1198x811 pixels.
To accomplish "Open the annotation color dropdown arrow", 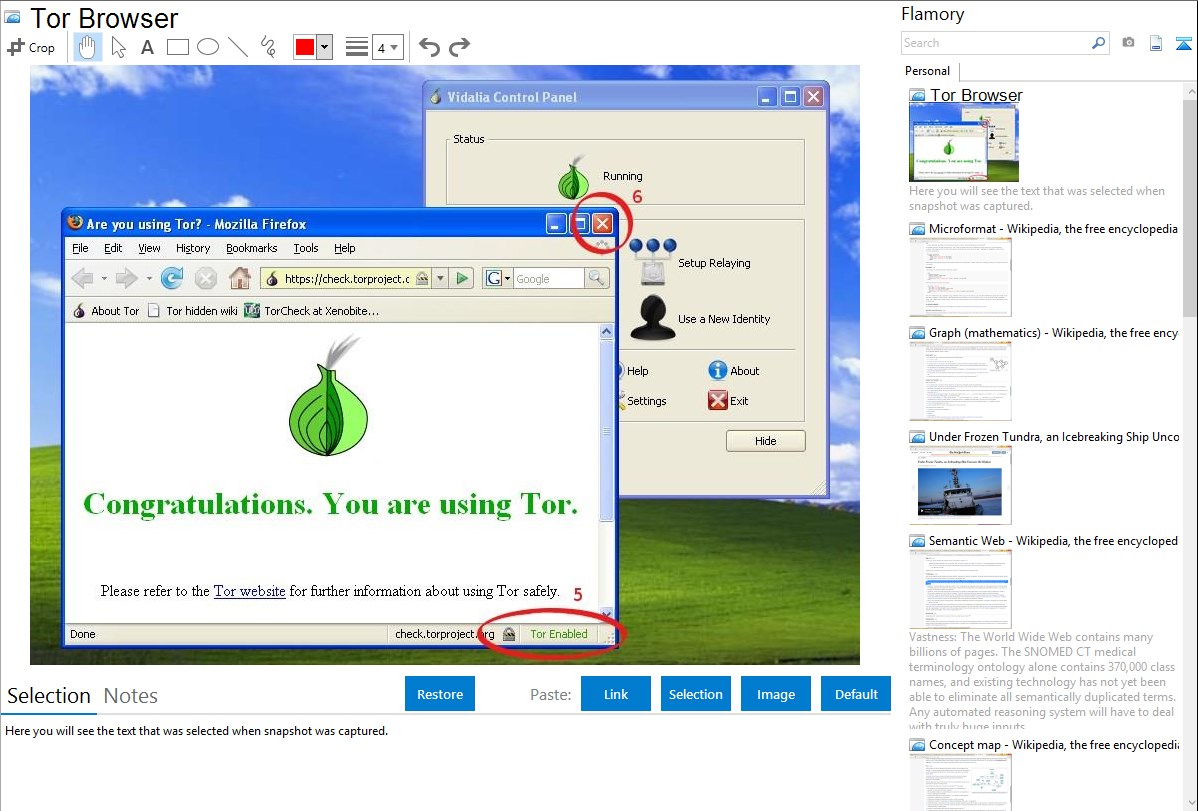I will click(325, 47).
